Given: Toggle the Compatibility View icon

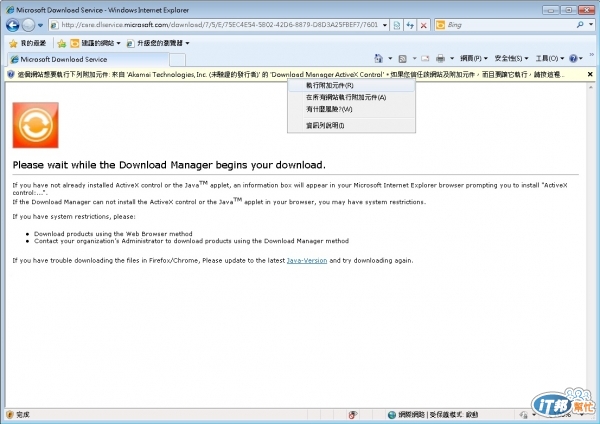Looking at the screenshot, I should [x=397, y=25].
